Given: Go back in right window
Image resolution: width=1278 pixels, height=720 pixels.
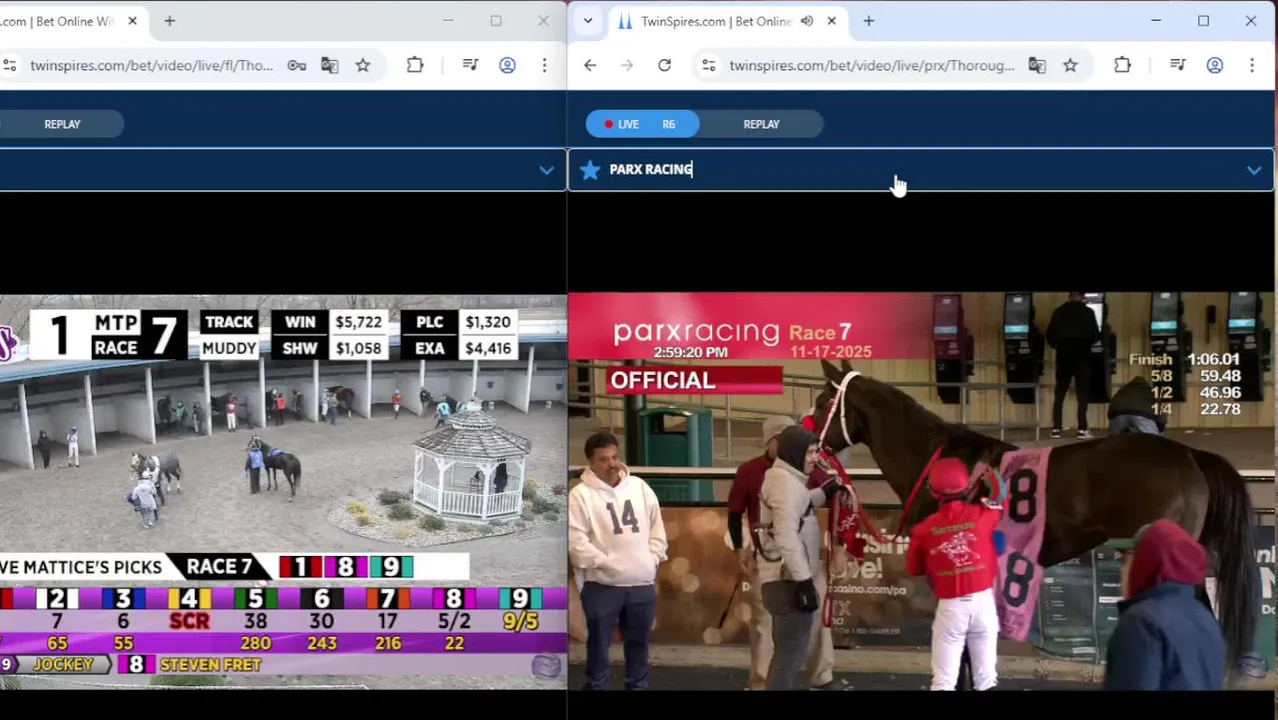Looking at the screenshot, I should [x=590, y=65].
